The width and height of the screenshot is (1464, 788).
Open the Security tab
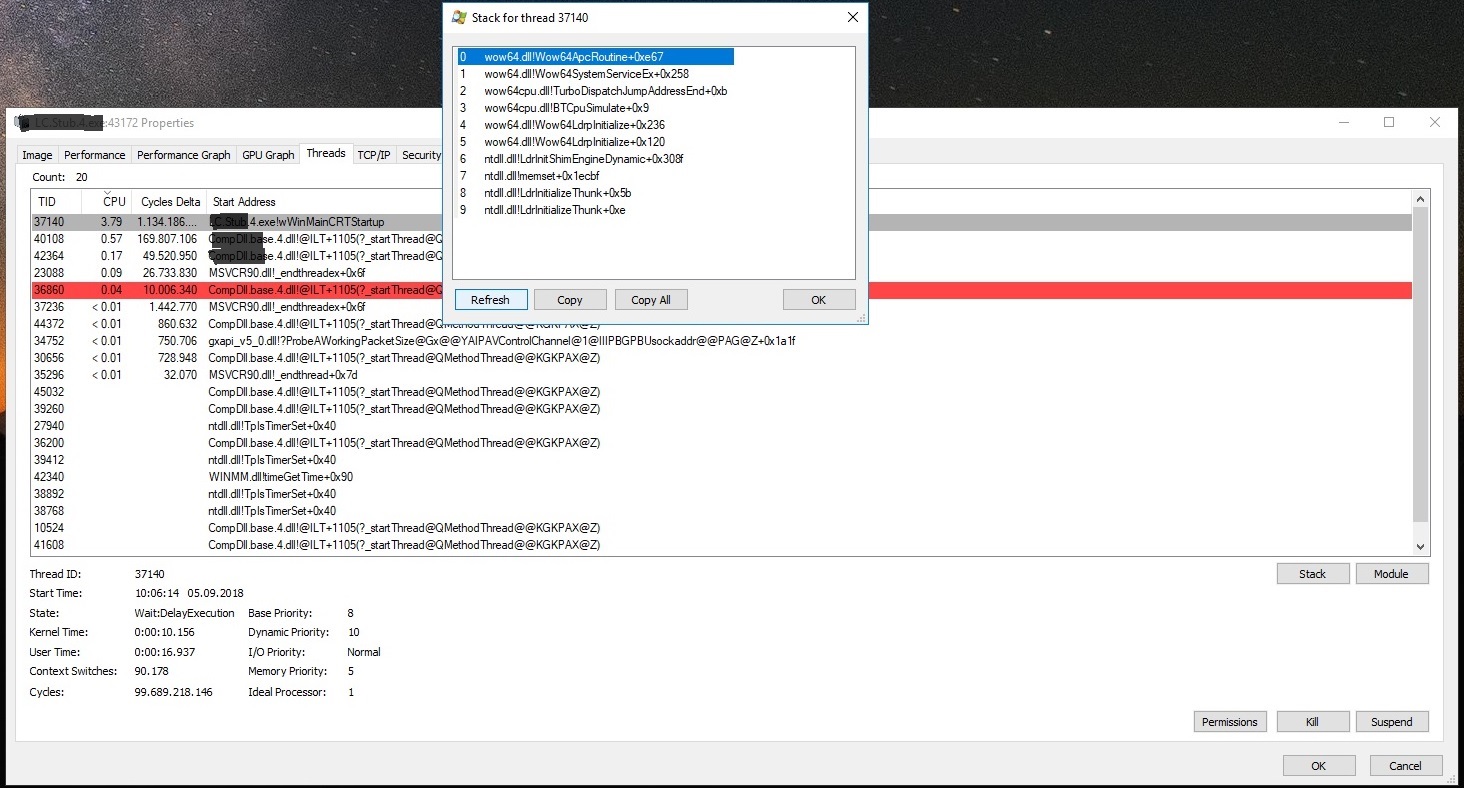click(421, 155)
